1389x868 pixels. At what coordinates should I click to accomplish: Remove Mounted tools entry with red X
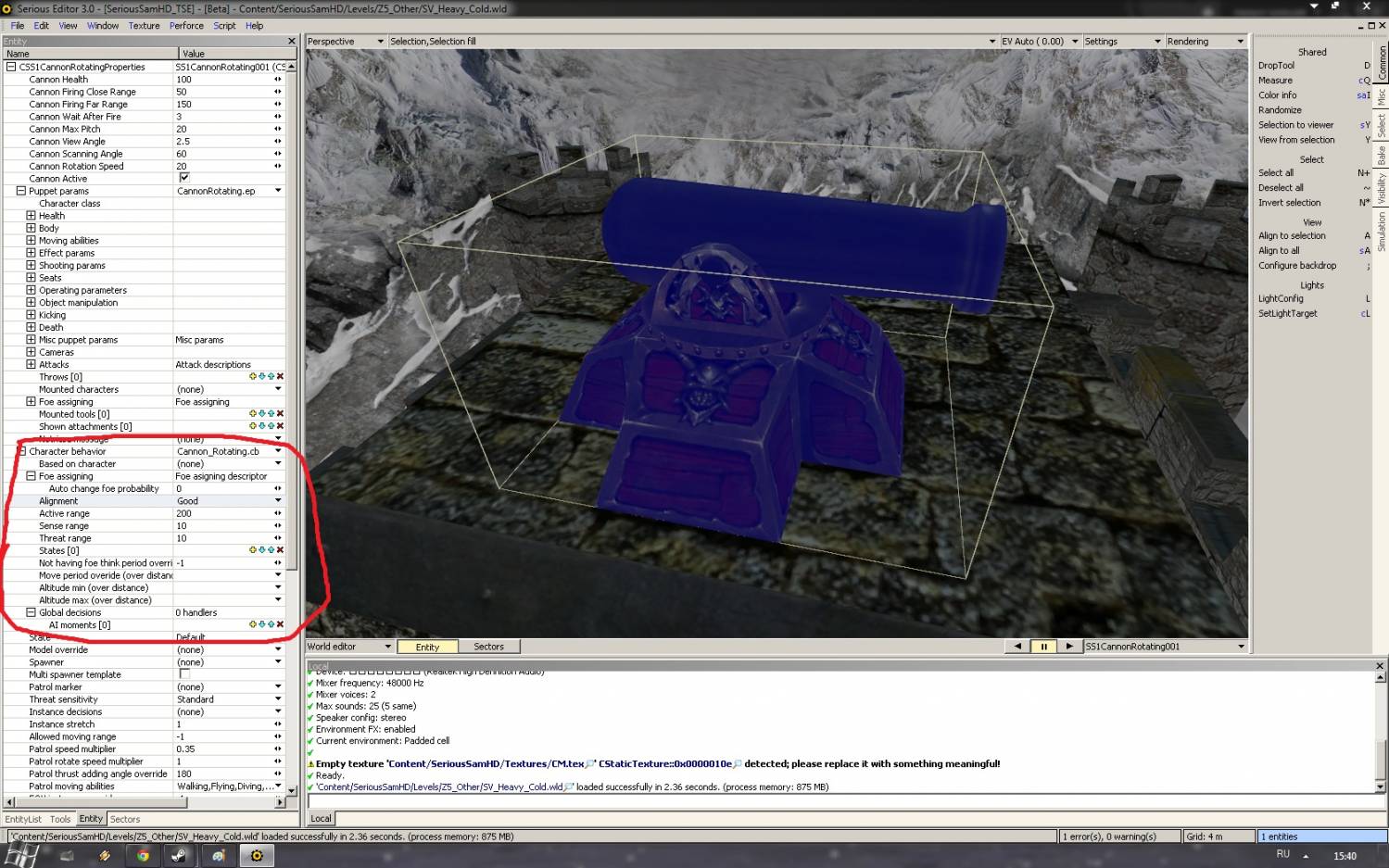pos(280,414)
